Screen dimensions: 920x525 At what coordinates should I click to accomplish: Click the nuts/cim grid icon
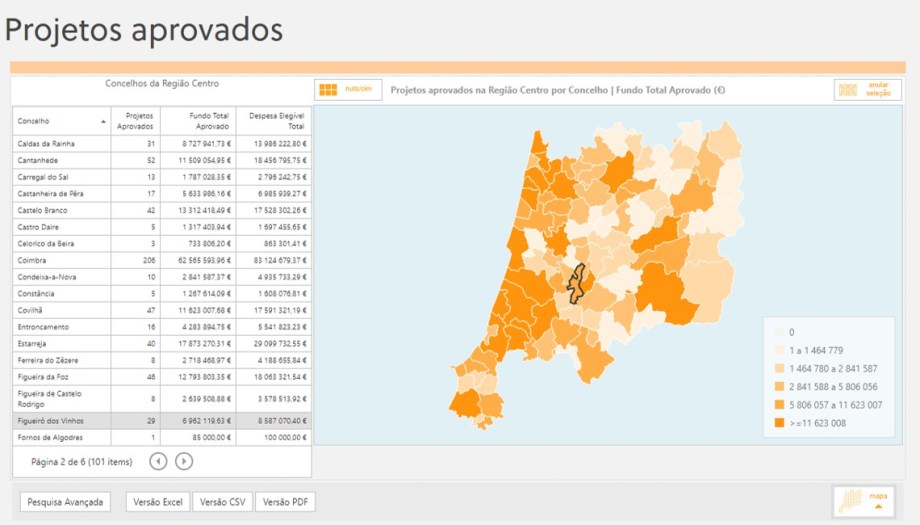tap(328, 90)
